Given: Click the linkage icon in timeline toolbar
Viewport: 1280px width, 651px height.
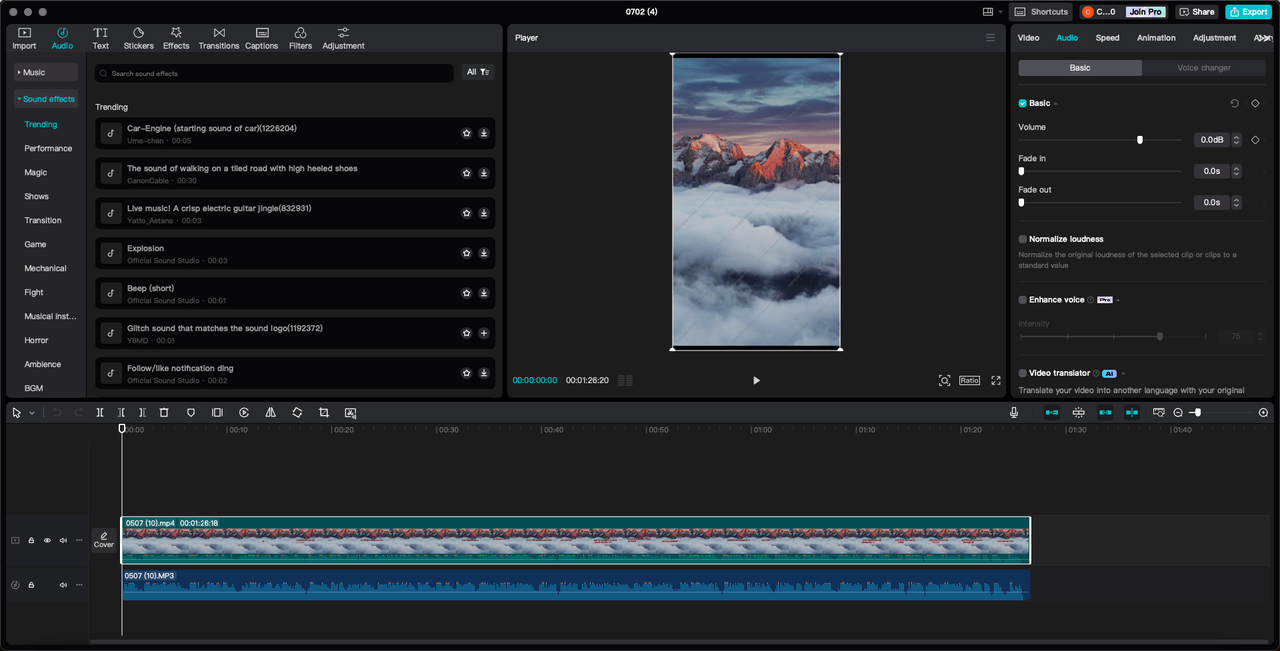Looking at the screenshot, I should click(1105, 412).
